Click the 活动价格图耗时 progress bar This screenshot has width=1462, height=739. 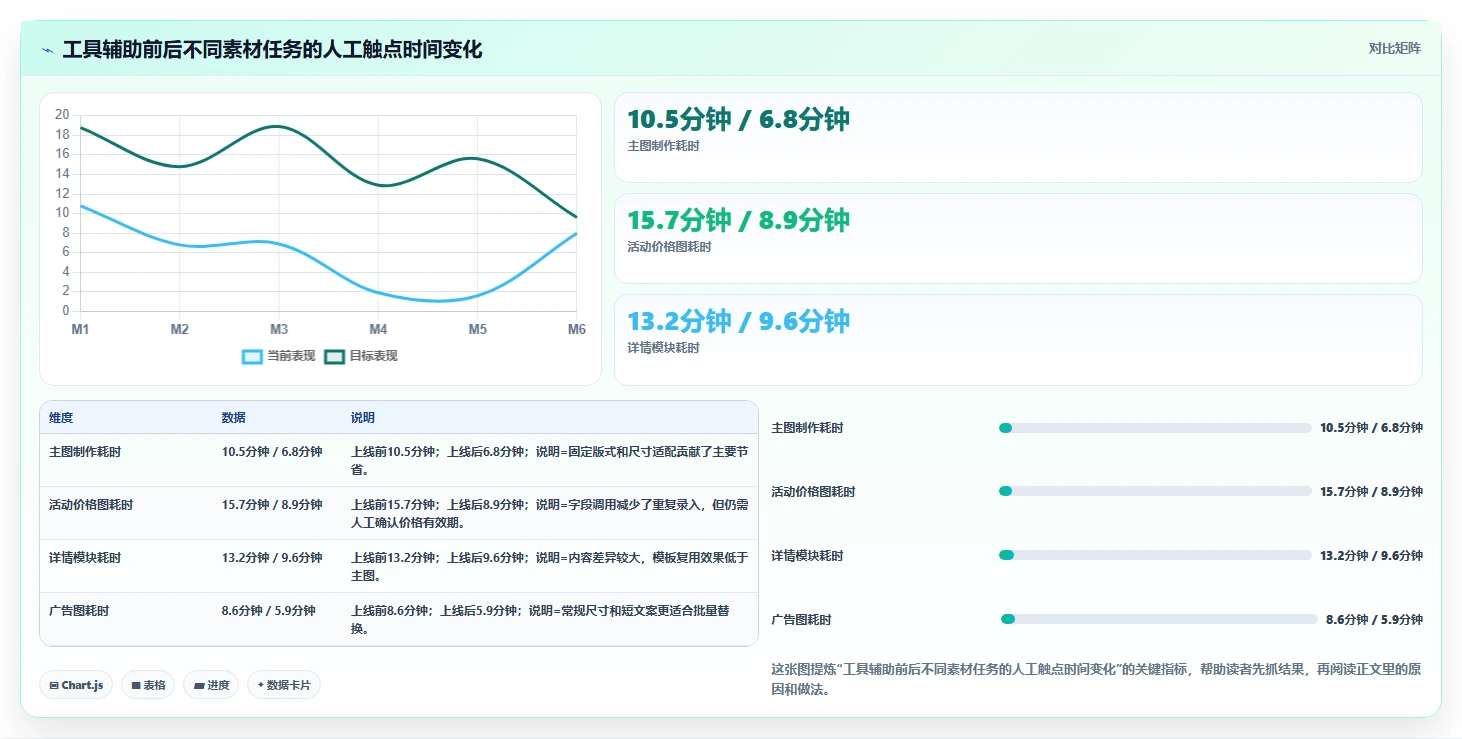pos(1155,491)
